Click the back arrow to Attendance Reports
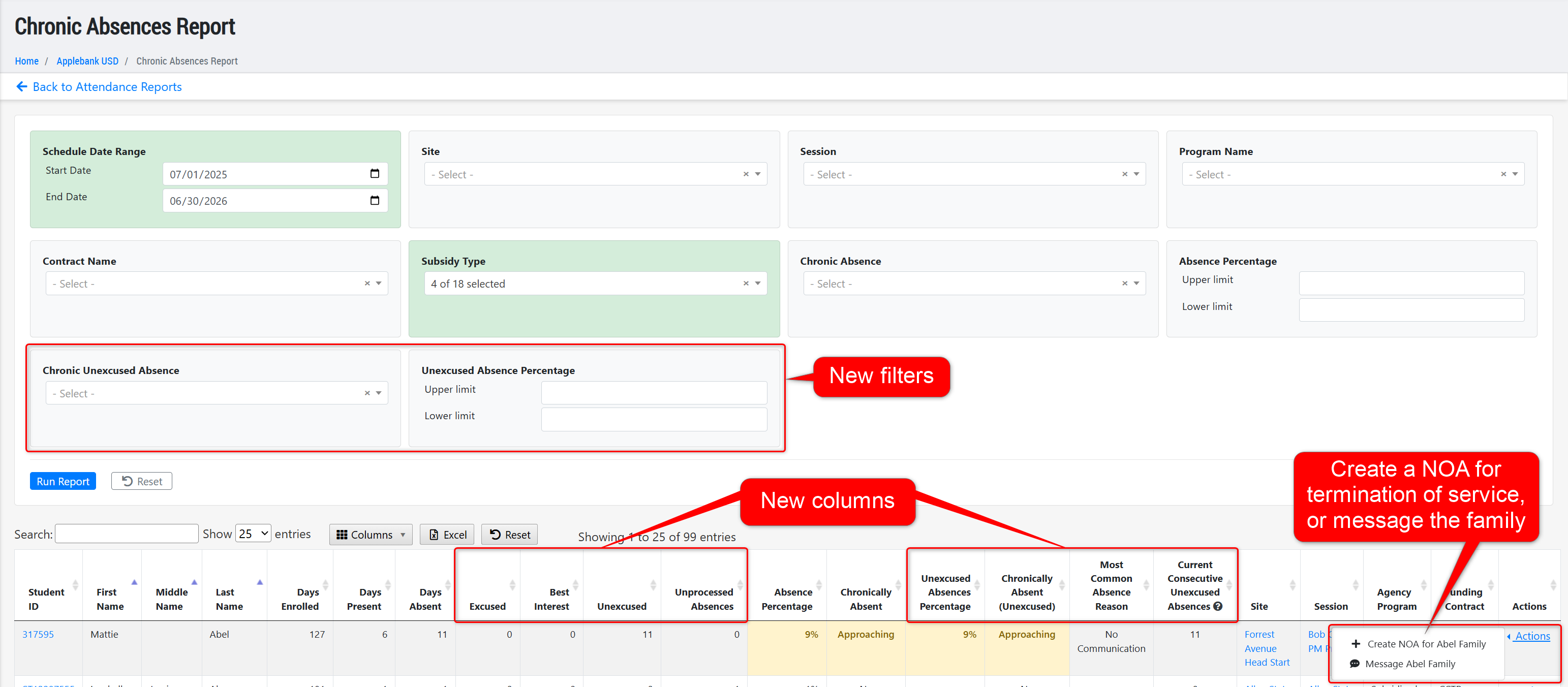The height and width of the screenshot is (687, 1568). [x=22, y=86]
